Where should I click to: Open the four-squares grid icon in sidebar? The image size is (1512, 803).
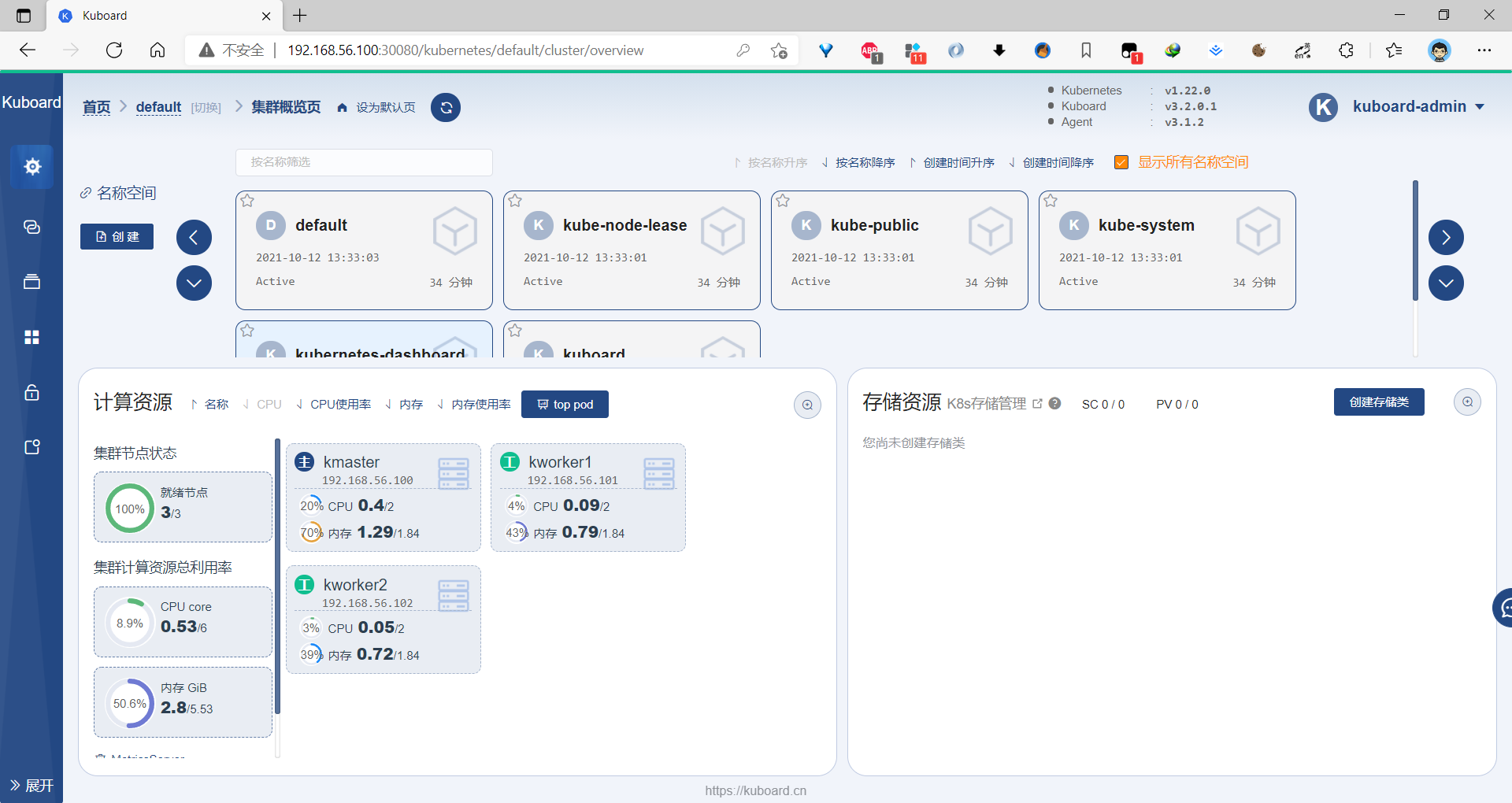[31, 337]
